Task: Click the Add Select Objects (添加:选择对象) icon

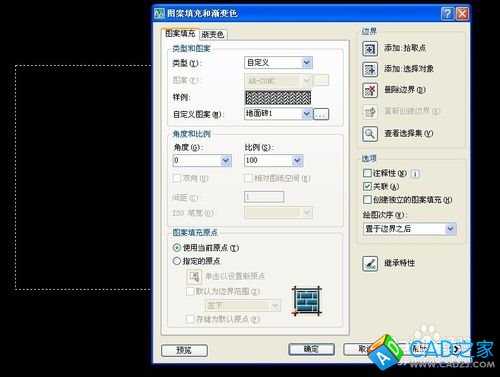Action: pyautogui.click(x=370, y=69)
